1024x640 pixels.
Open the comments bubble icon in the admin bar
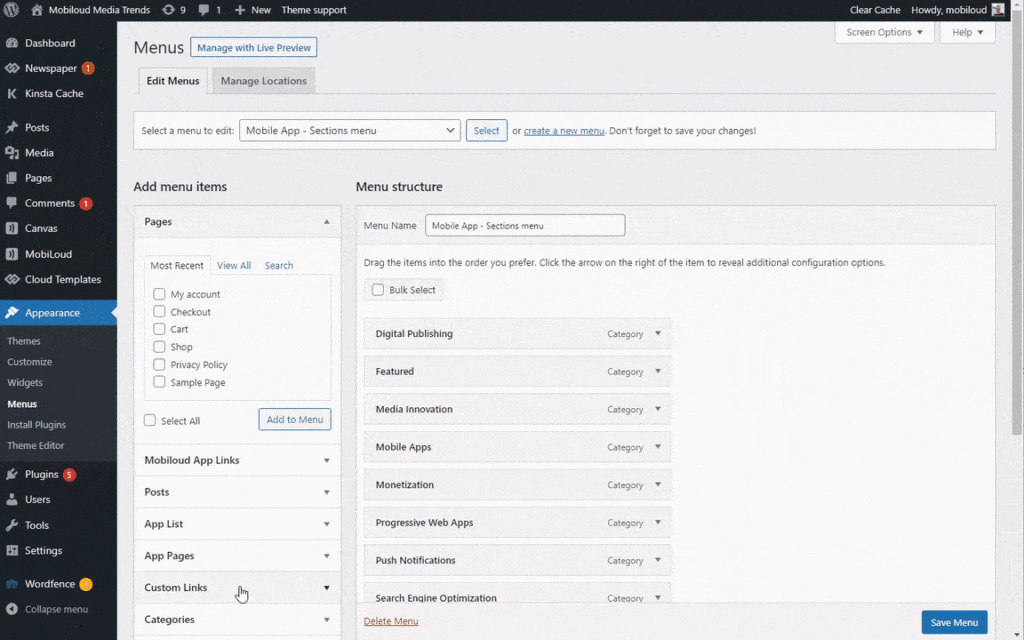click(204, 10)
